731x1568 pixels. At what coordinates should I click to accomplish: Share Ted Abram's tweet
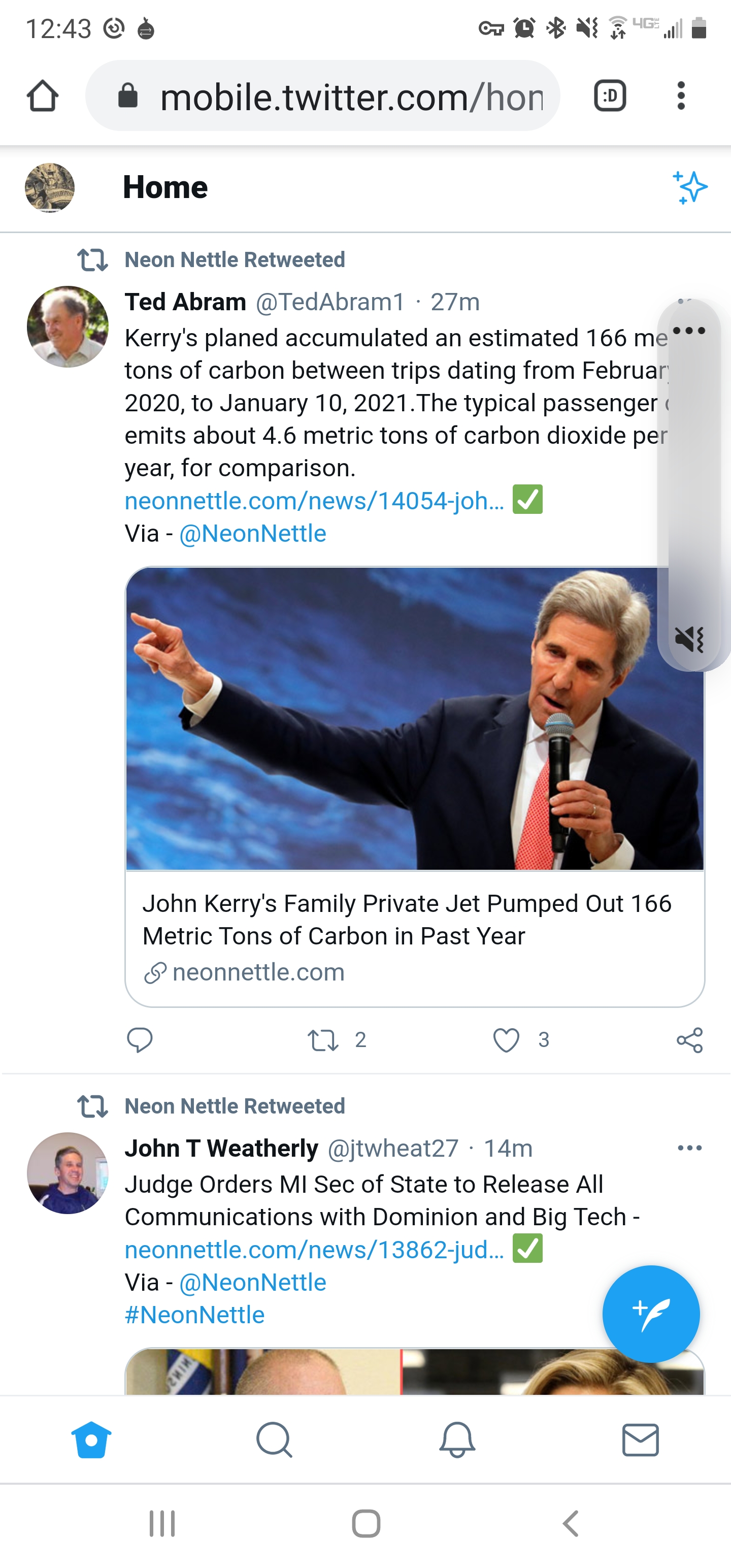tap(689, 1039)
